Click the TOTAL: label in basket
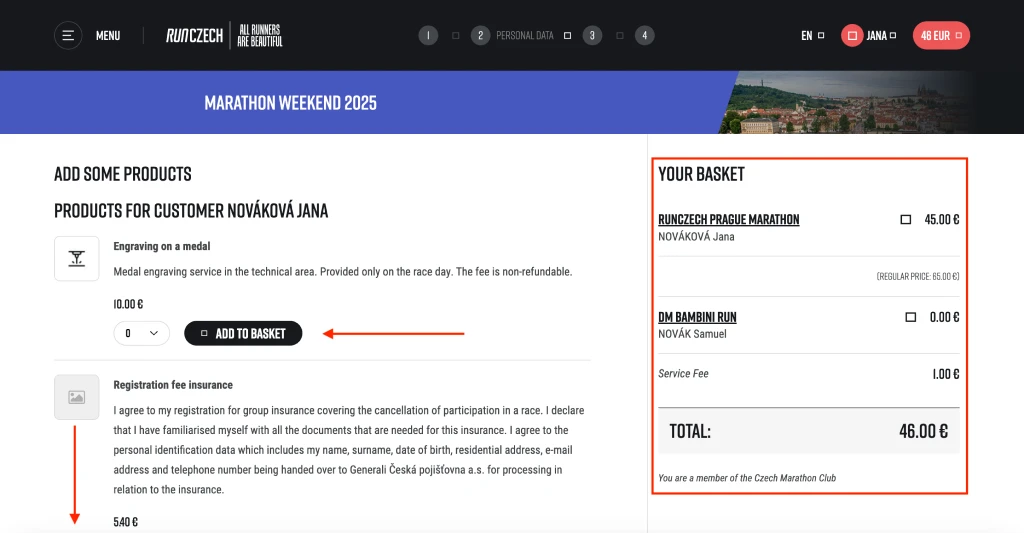The width and height of the screenshot is (1024, 534). click(x=690, y=431)
